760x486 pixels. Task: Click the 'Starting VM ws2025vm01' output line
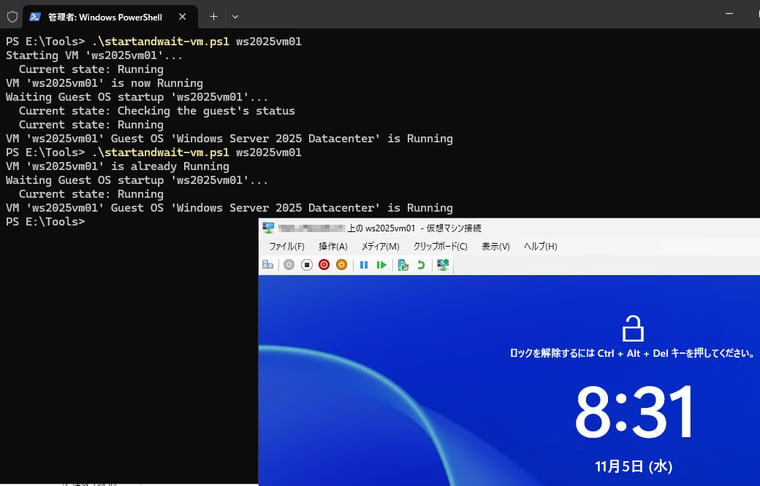tap(94, 55)
